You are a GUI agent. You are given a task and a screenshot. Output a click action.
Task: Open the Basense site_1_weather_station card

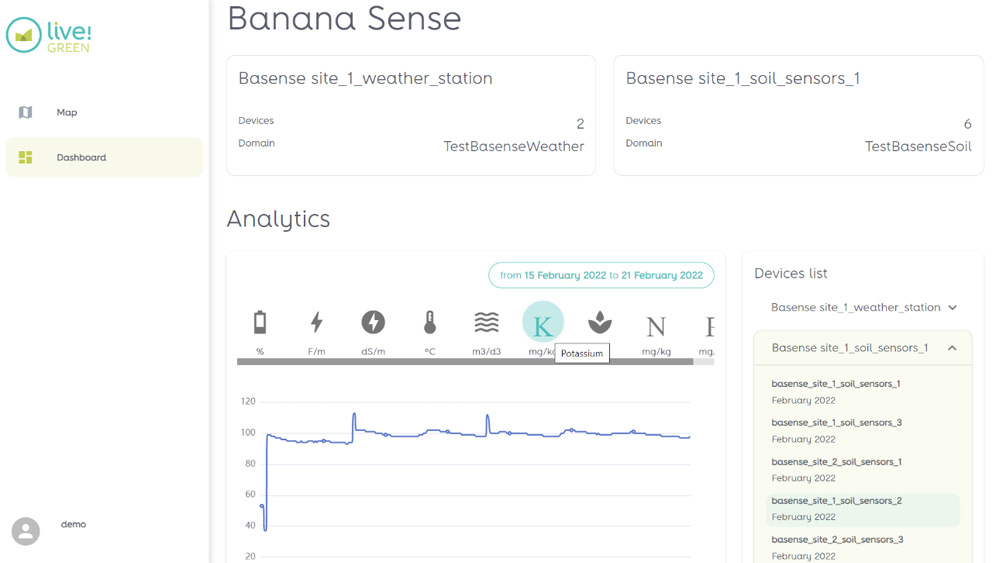411,115
